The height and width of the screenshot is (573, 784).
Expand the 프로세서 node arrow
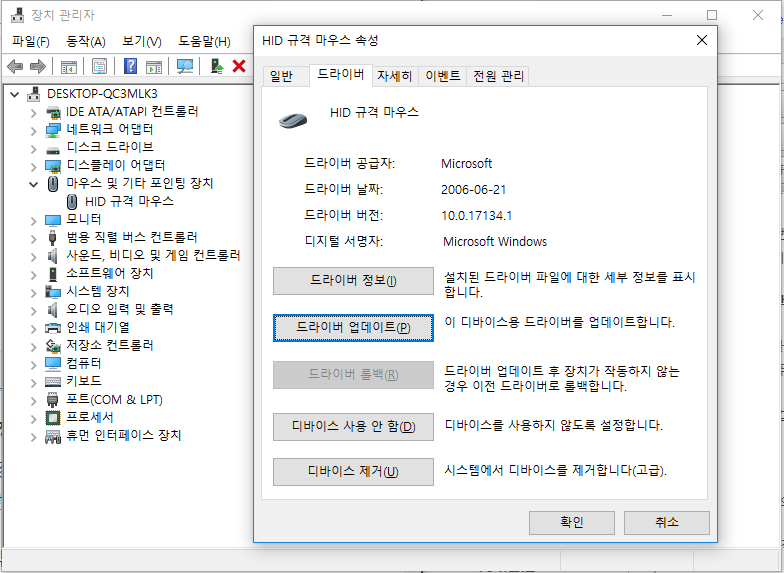coord(34,419)
